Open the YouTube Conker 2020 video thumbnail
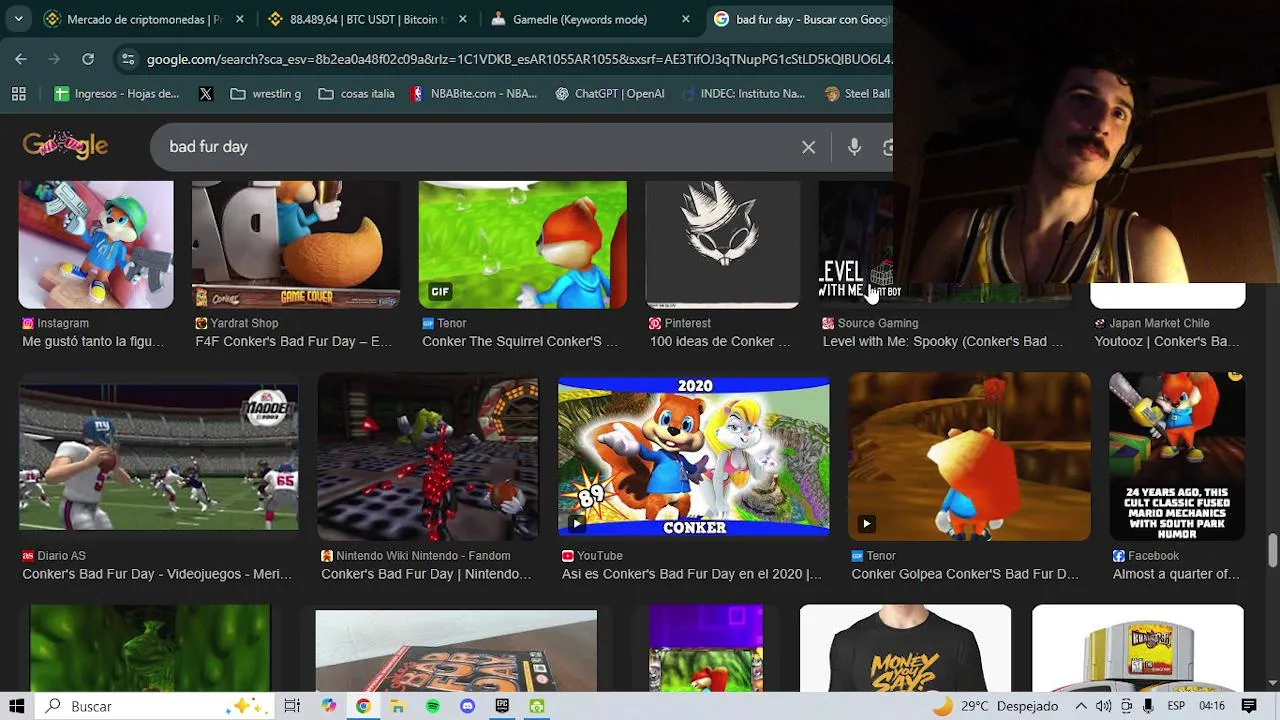The height and width of the screenshot is (720, 1280). pos(694,457)
